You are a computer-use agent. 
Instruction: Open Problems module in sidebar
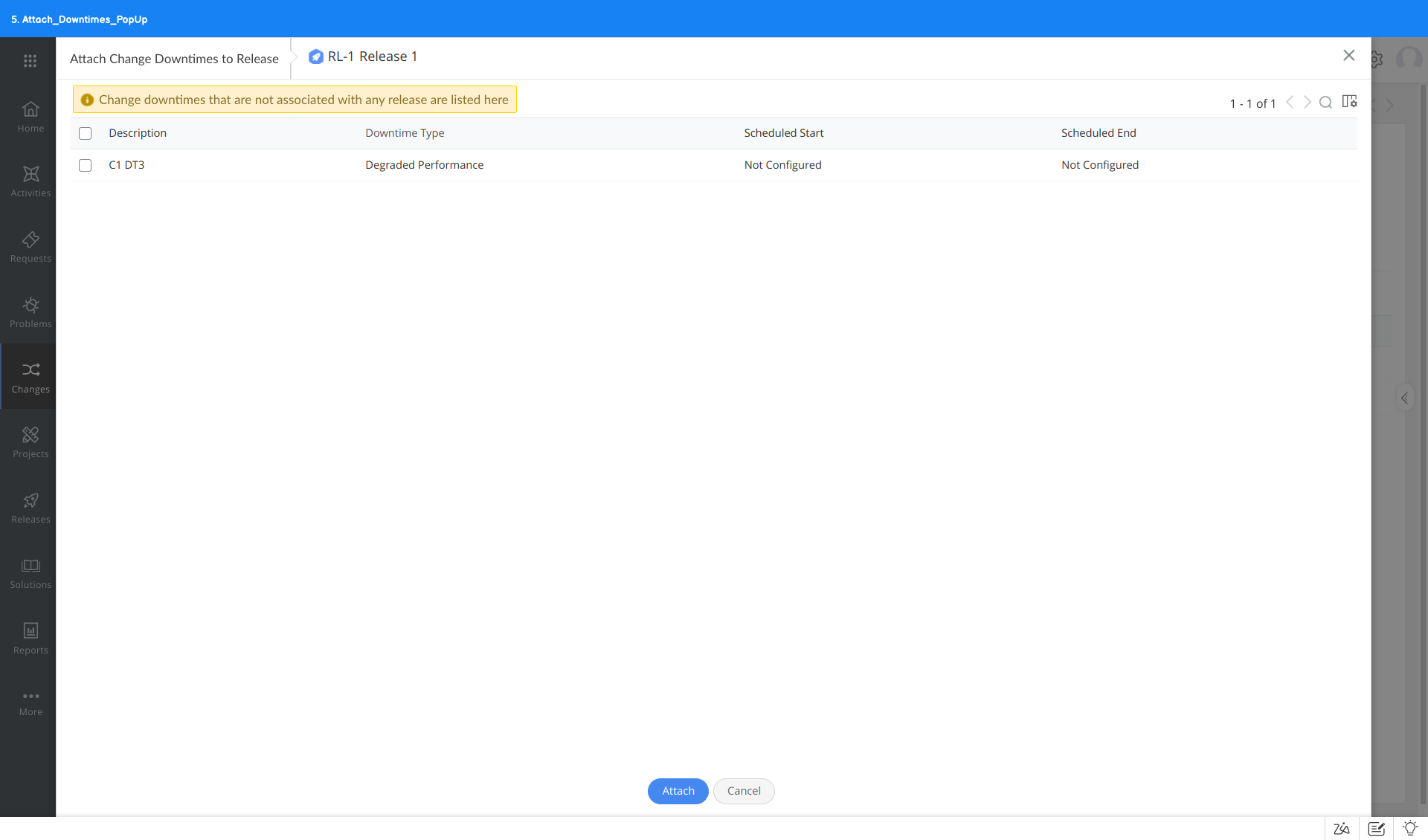(x=30, y=313)
